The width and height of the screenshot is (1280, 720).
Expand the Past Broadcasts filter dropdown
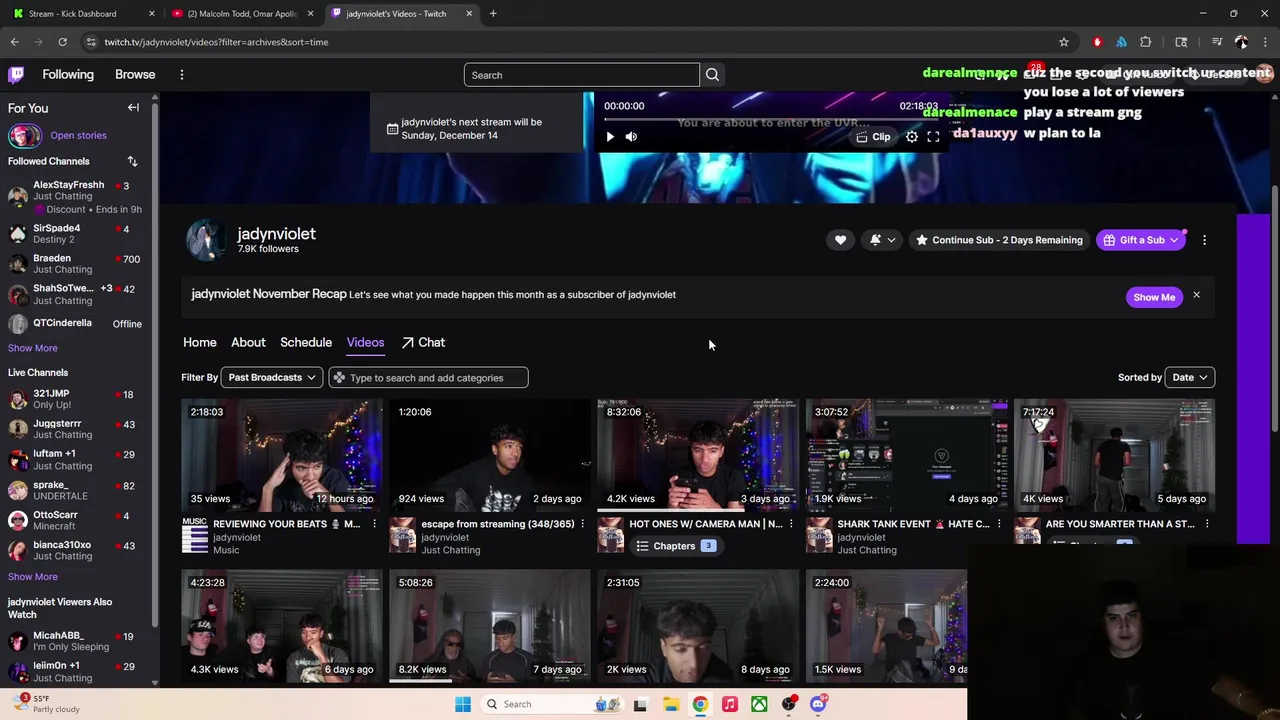click(272, 377)
